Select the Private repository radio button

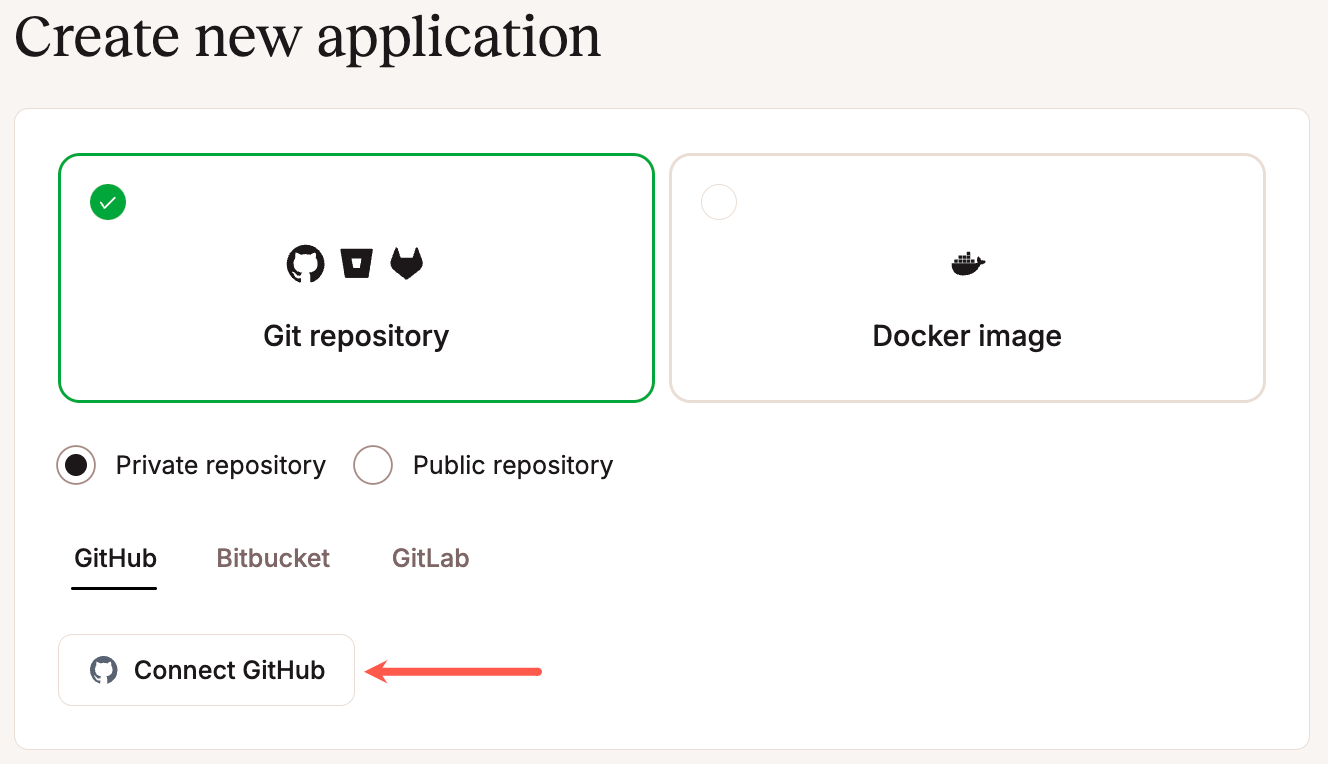pos(76,465)
